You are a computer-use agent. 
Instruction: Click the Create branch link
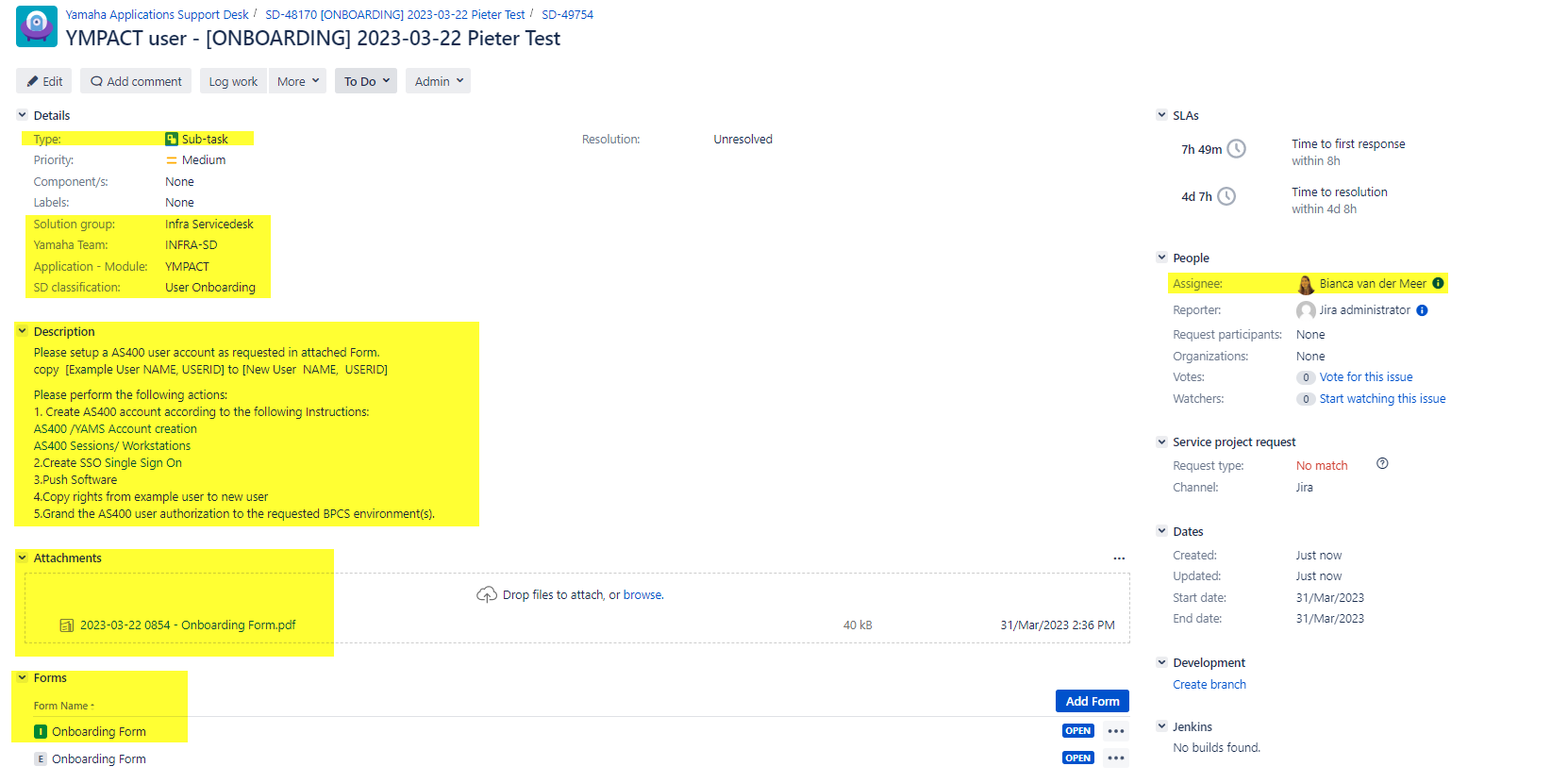(1209, 685)
